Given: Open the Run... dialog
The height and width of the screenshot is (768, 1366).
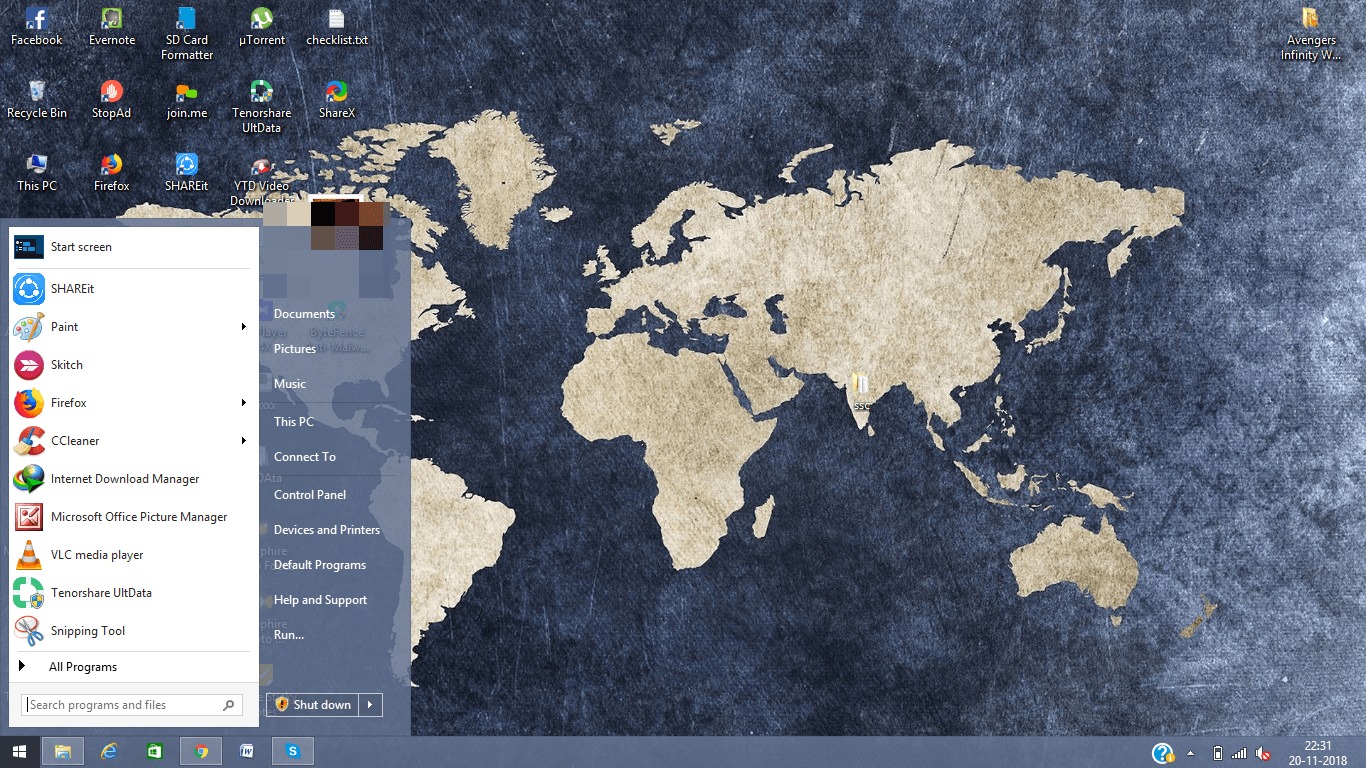Looking at the screenshot, I should click(289, 635).
